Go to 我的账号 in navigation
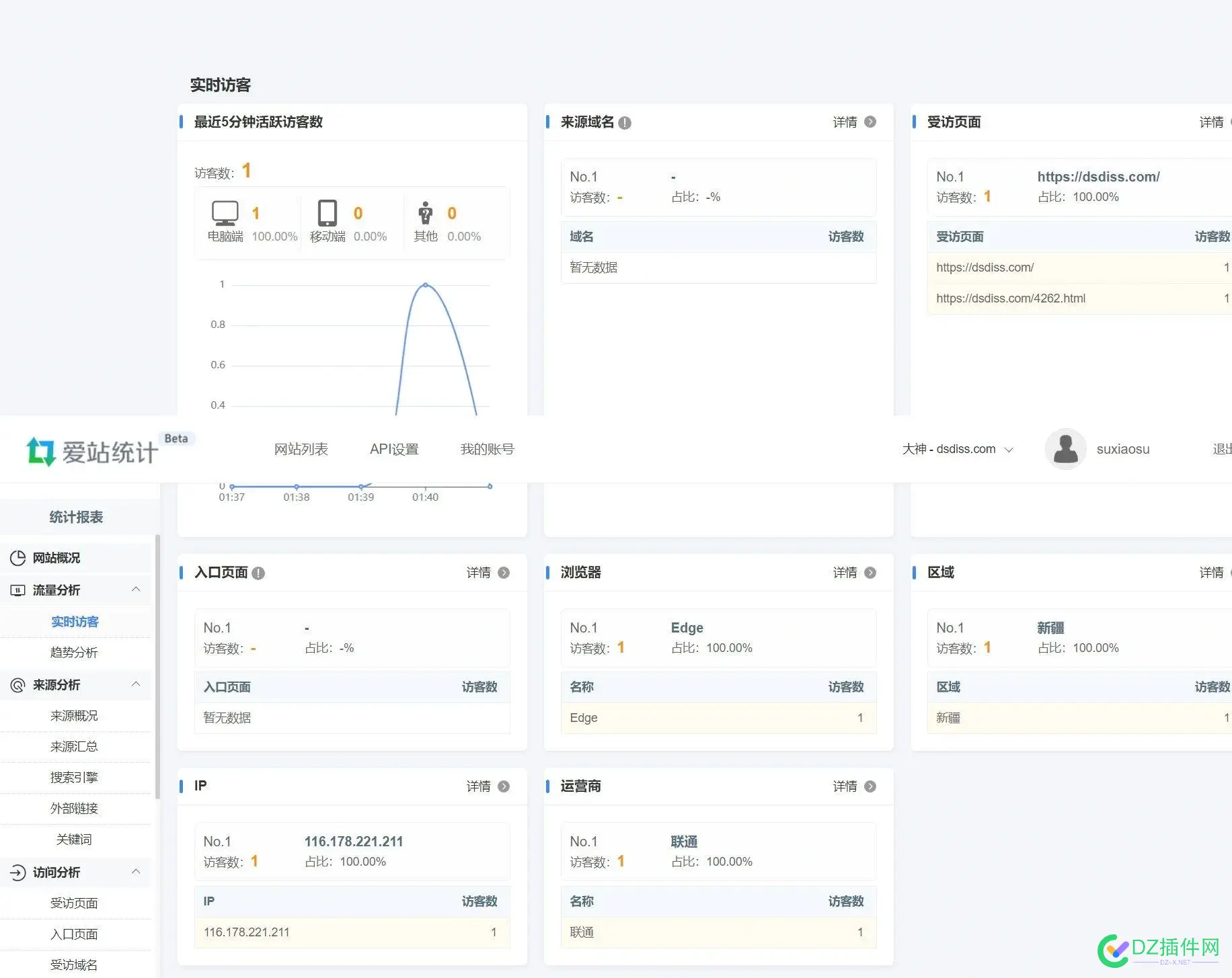The image size is (1232, 978). click(x=487, y=449)
